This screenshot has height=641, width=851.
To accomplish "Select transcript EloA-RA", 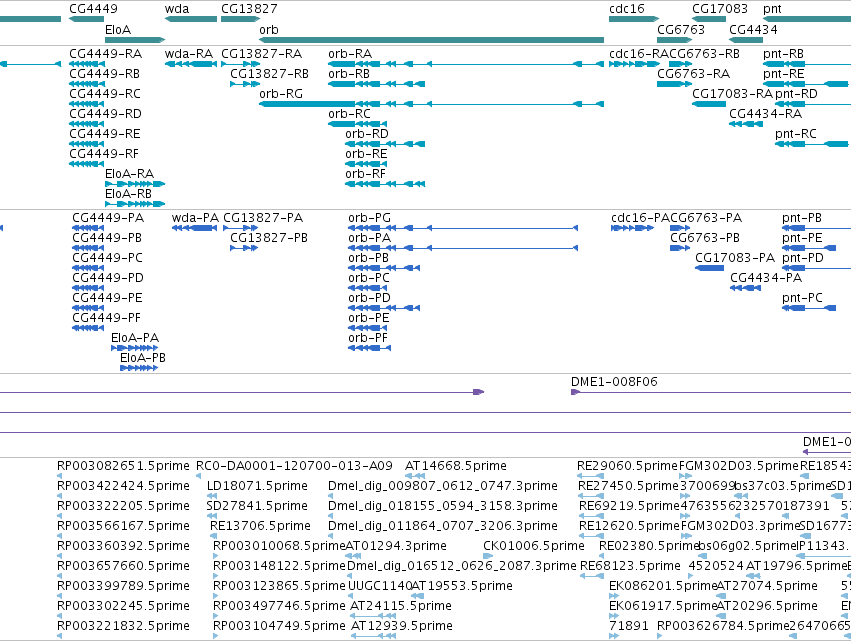I will [x=129, y=174].
